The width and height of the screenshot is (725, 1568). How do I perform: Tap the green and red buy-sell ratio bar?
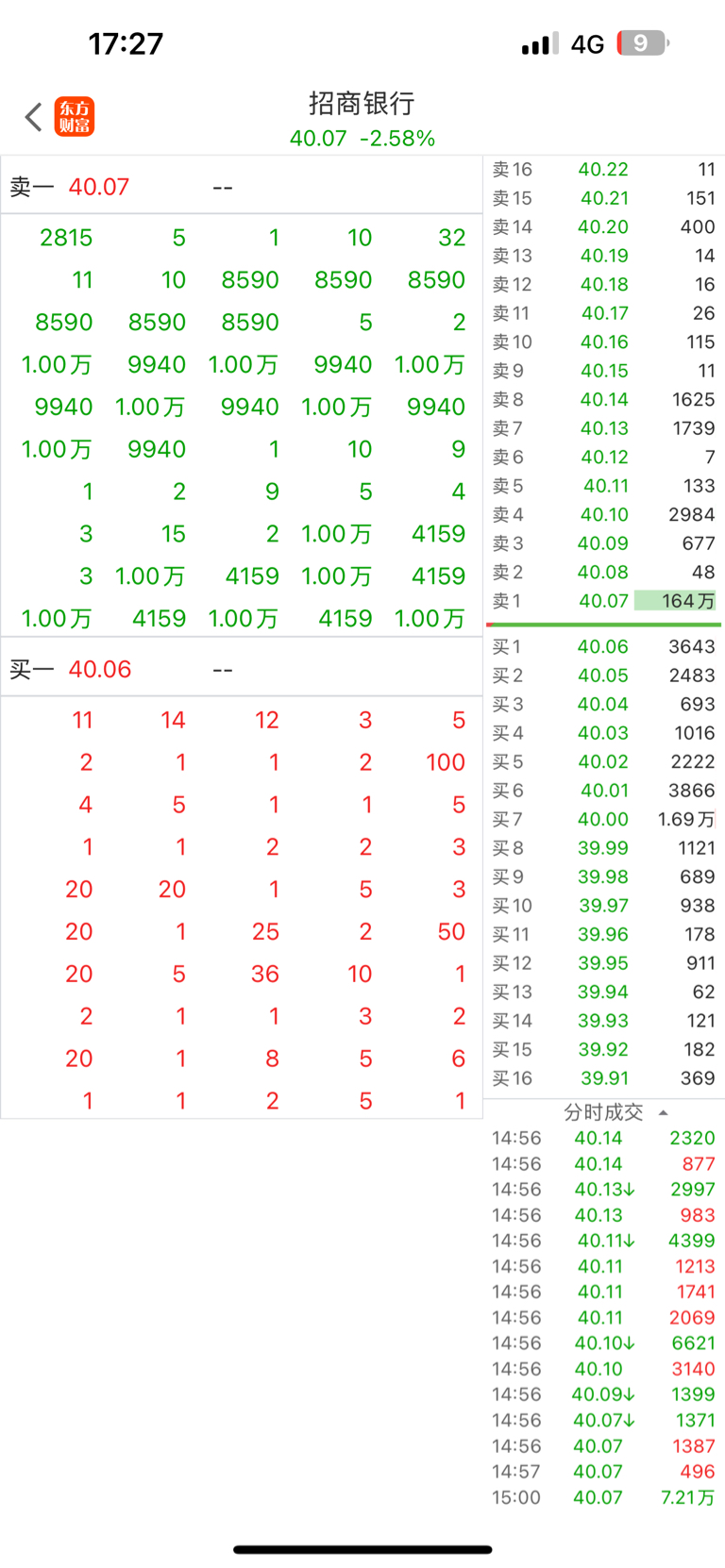point(604,625)
